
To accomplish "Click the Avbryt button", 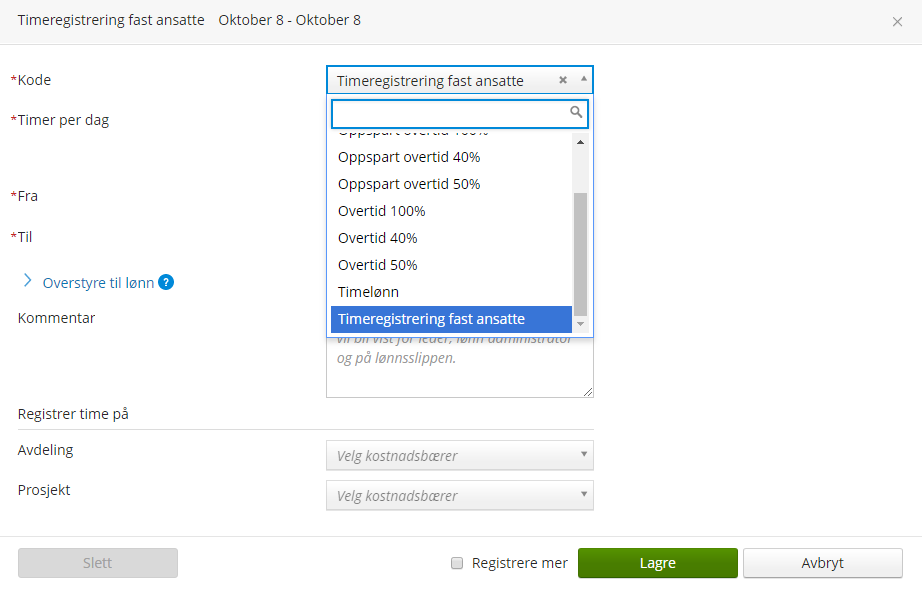I will pyautogui.click(x=823, y=563).
